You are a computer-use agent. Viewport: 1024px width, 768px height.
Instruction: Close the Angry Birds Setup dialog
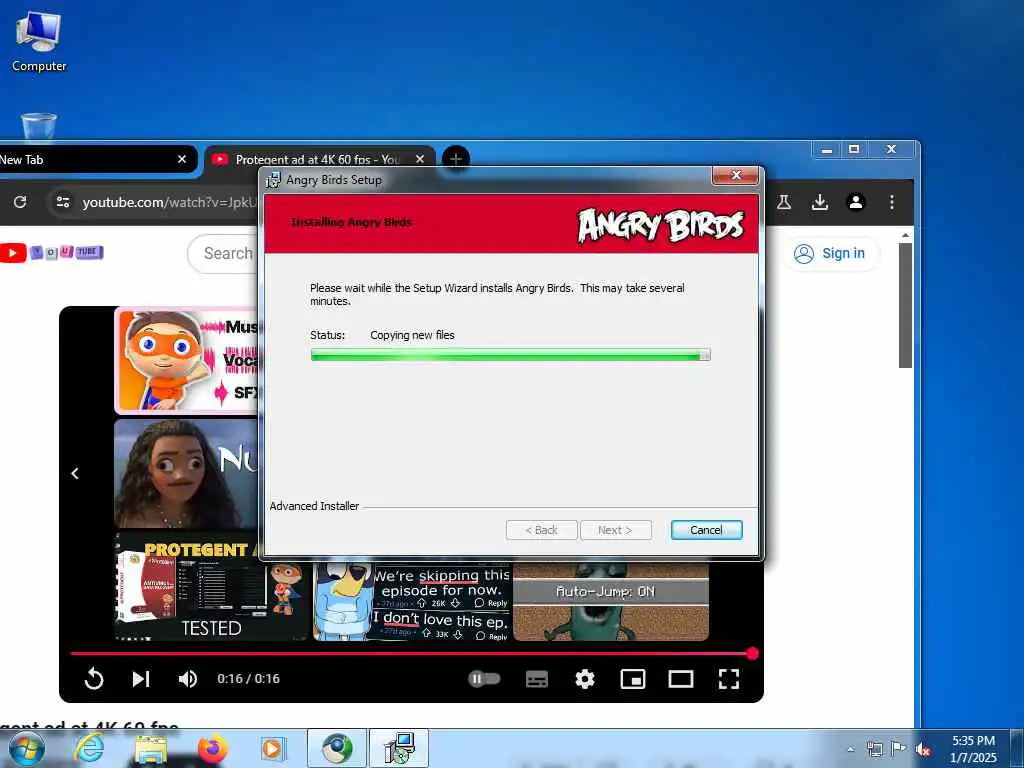pyautogui.click(x=736, y=175)
